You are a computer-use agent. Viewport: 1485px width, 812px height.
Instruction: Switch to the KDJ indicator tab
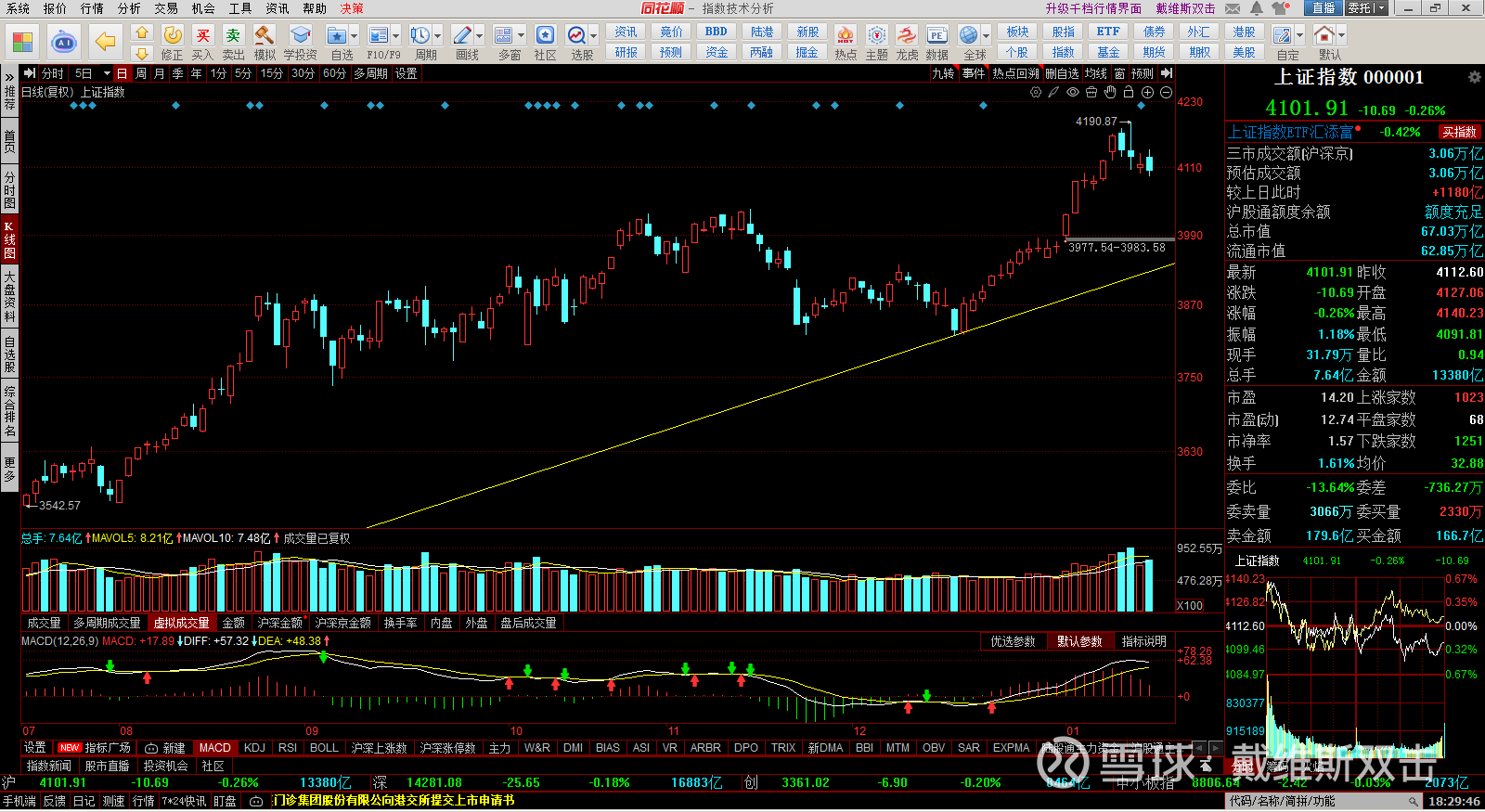pos(254,747)
